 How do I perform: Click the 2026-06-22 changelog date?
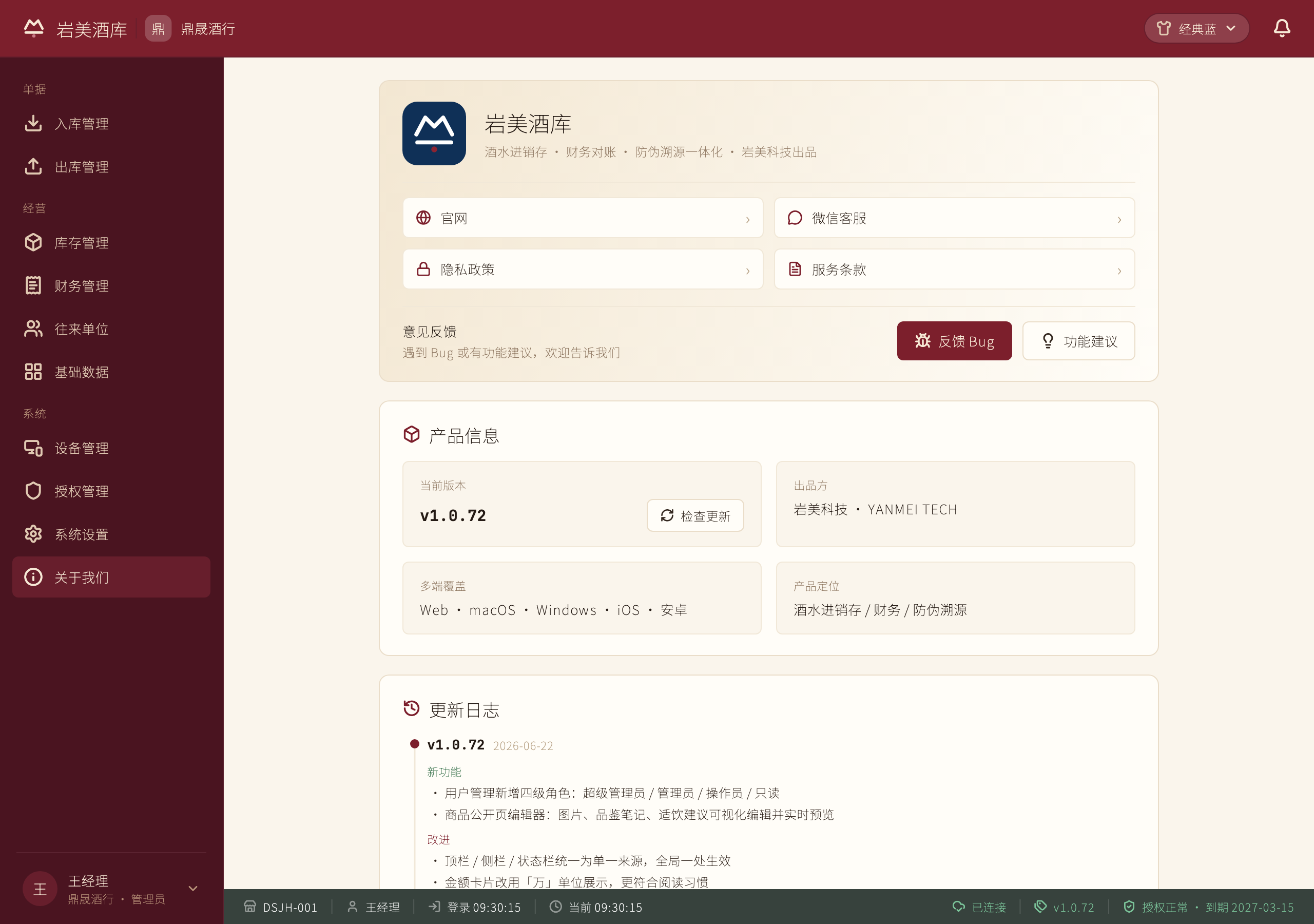523,745
